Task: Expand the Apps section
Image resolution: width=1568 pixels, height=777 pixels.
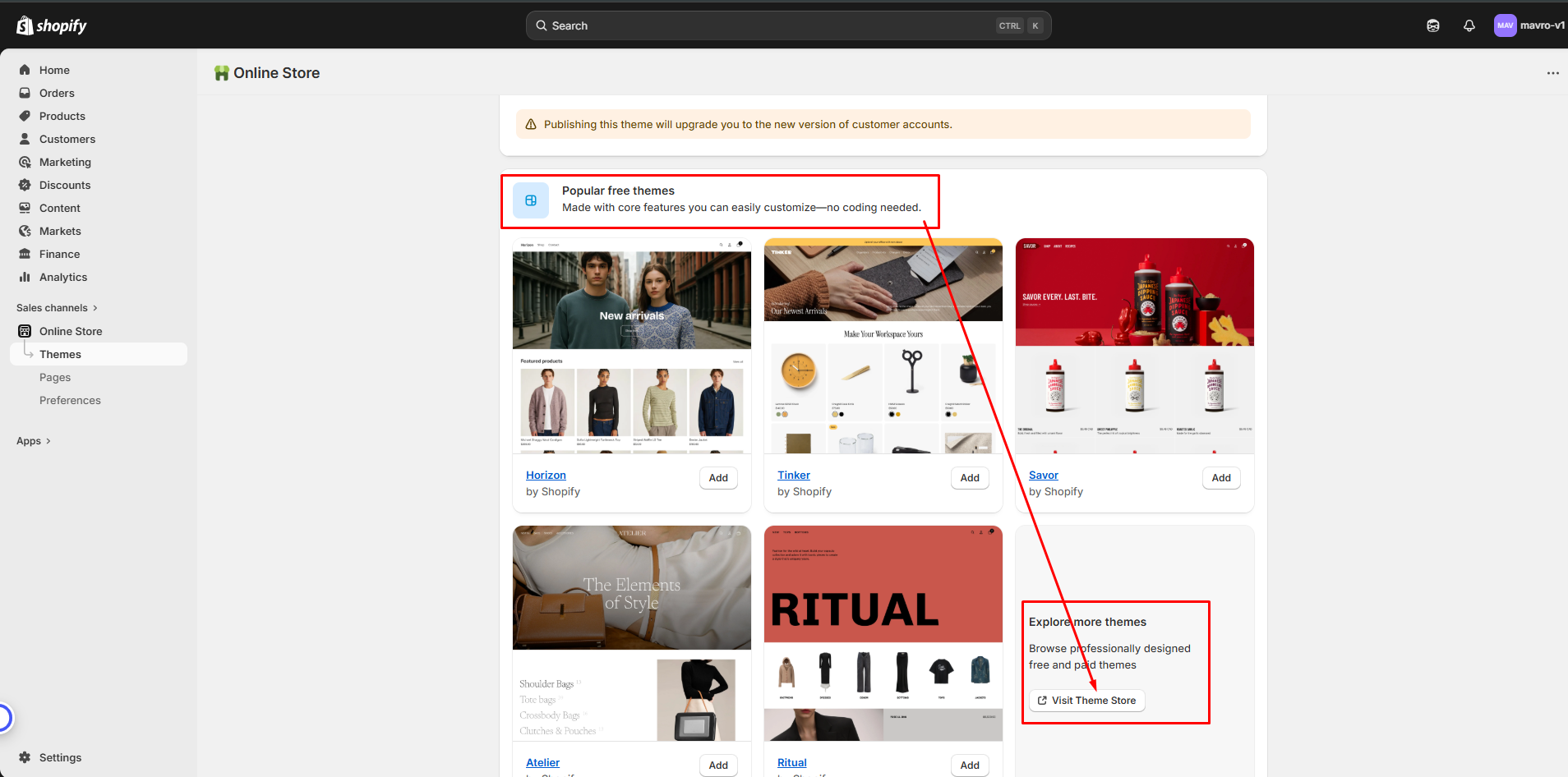Action: tap(34, 441)
